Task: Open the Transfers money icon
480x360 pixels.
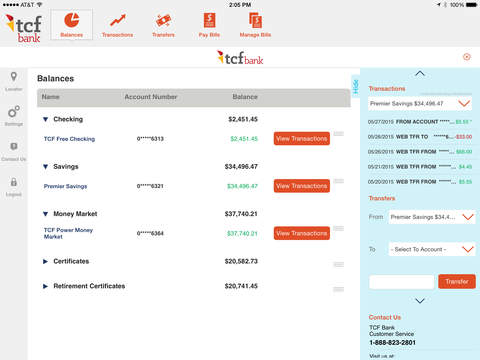Action: coord(163,21)
